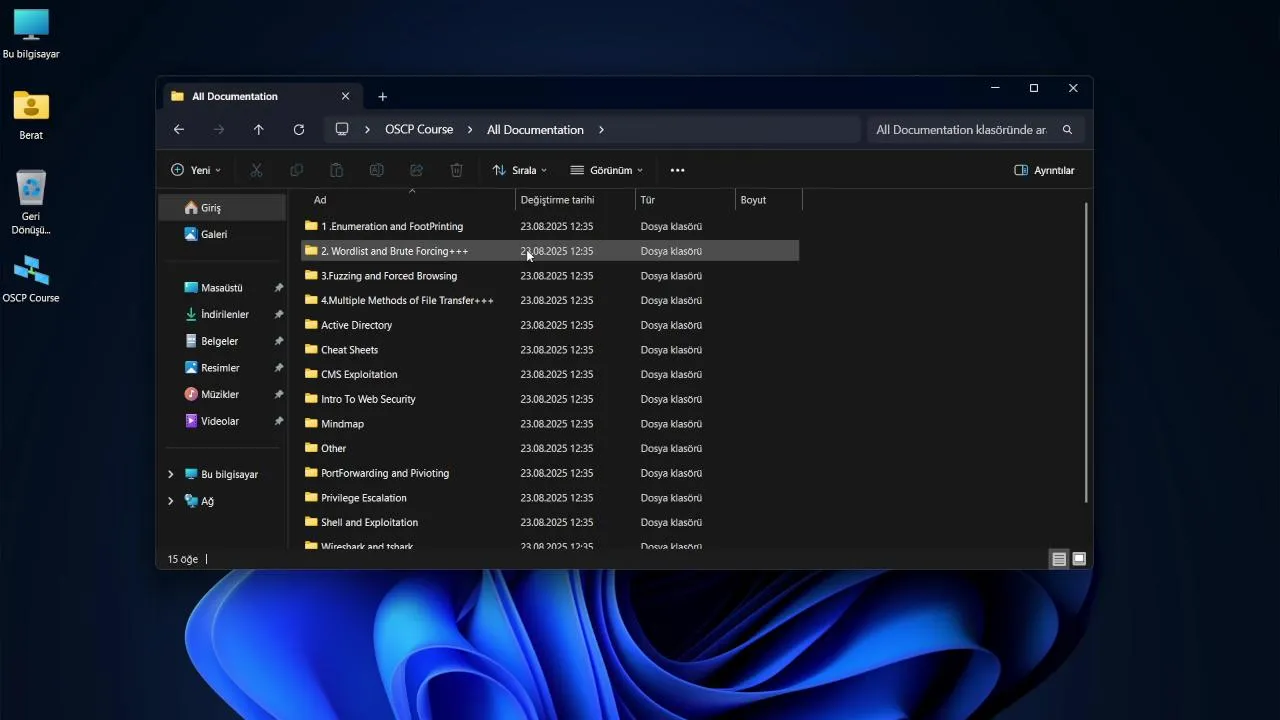Refresh the current folder view
The image size is (1280, 720).
(299, 130)
